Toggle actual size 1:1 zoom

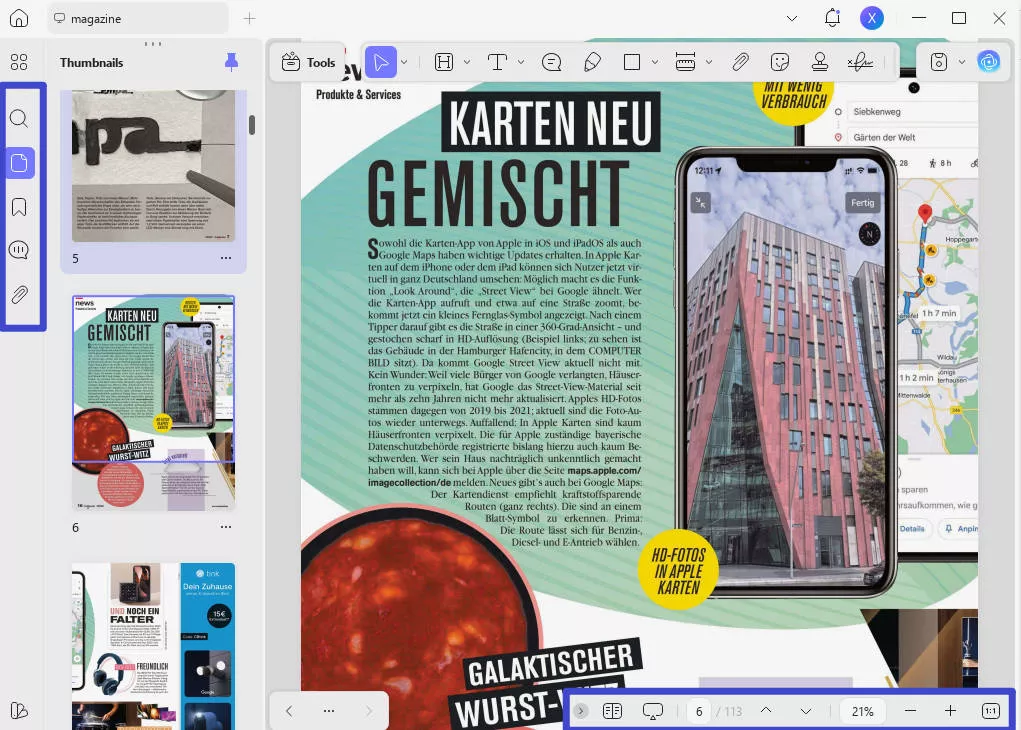[990, 711]
